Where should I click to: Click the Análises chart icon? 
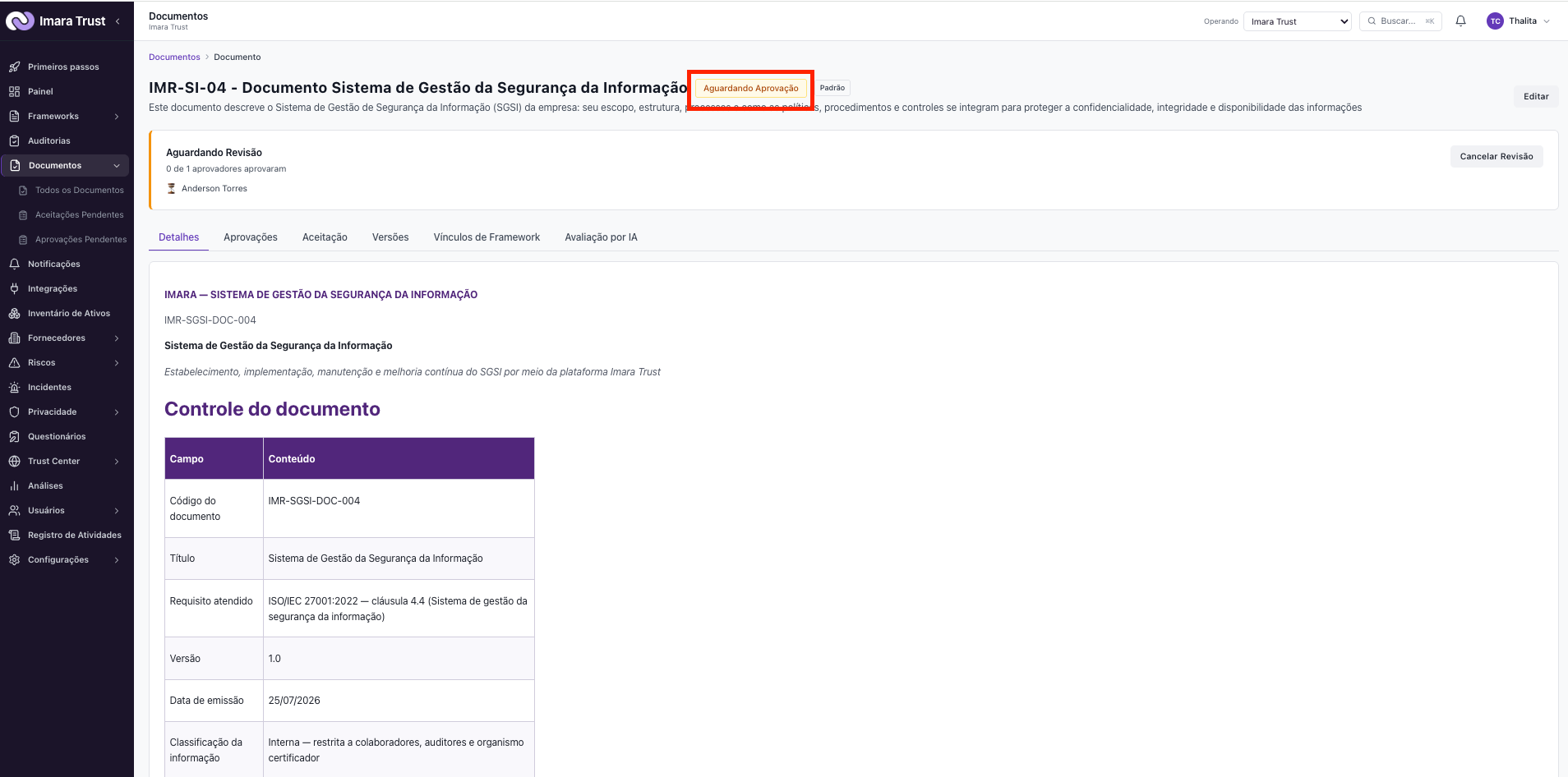[14, 485]
